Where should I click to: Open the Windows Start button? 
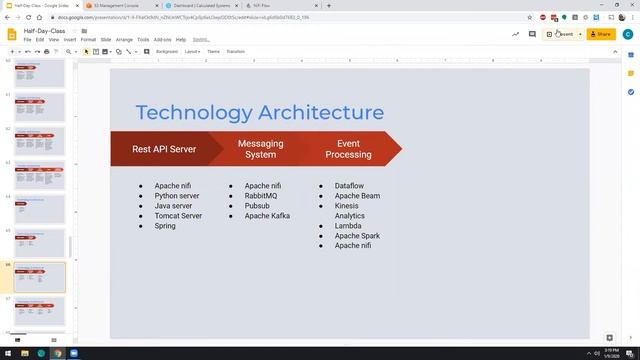(x=8, y=353)
